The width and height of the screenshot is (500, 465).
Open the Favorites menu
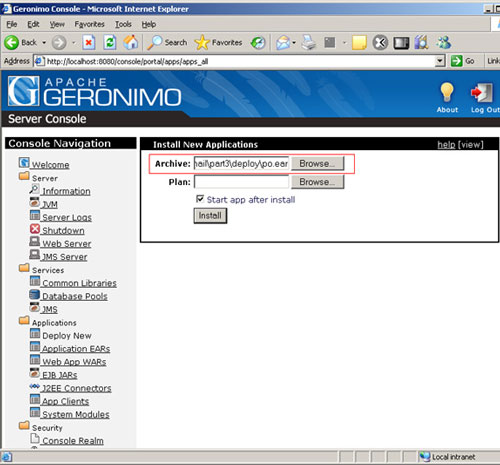click(89, 24)
